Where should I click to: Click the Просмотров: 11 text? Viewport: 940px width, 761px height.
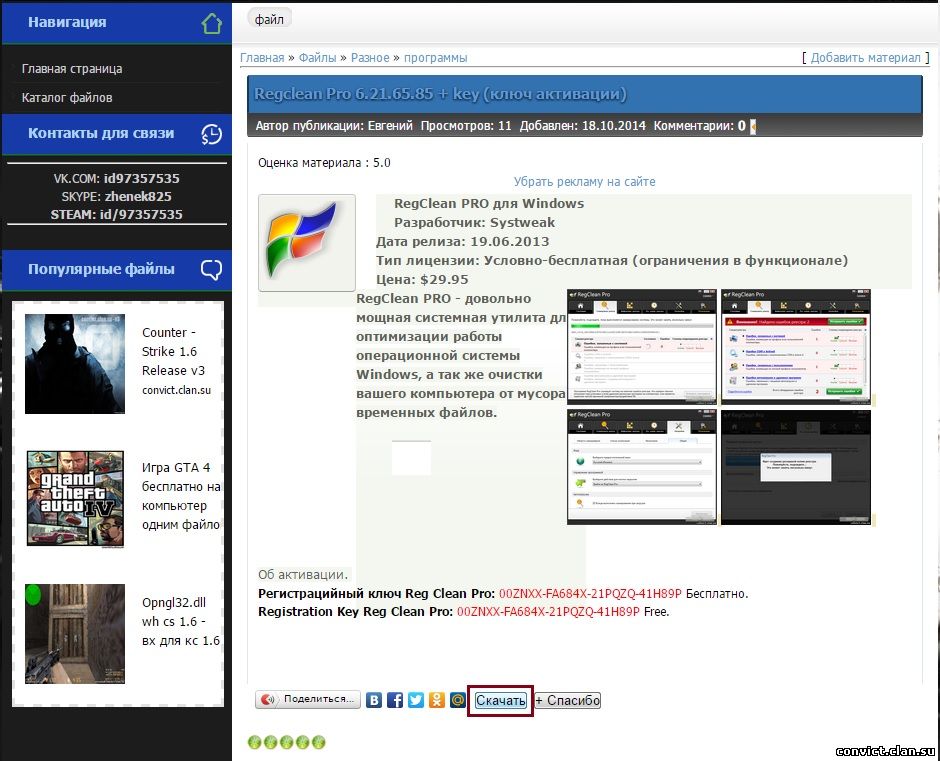[466, 126]
